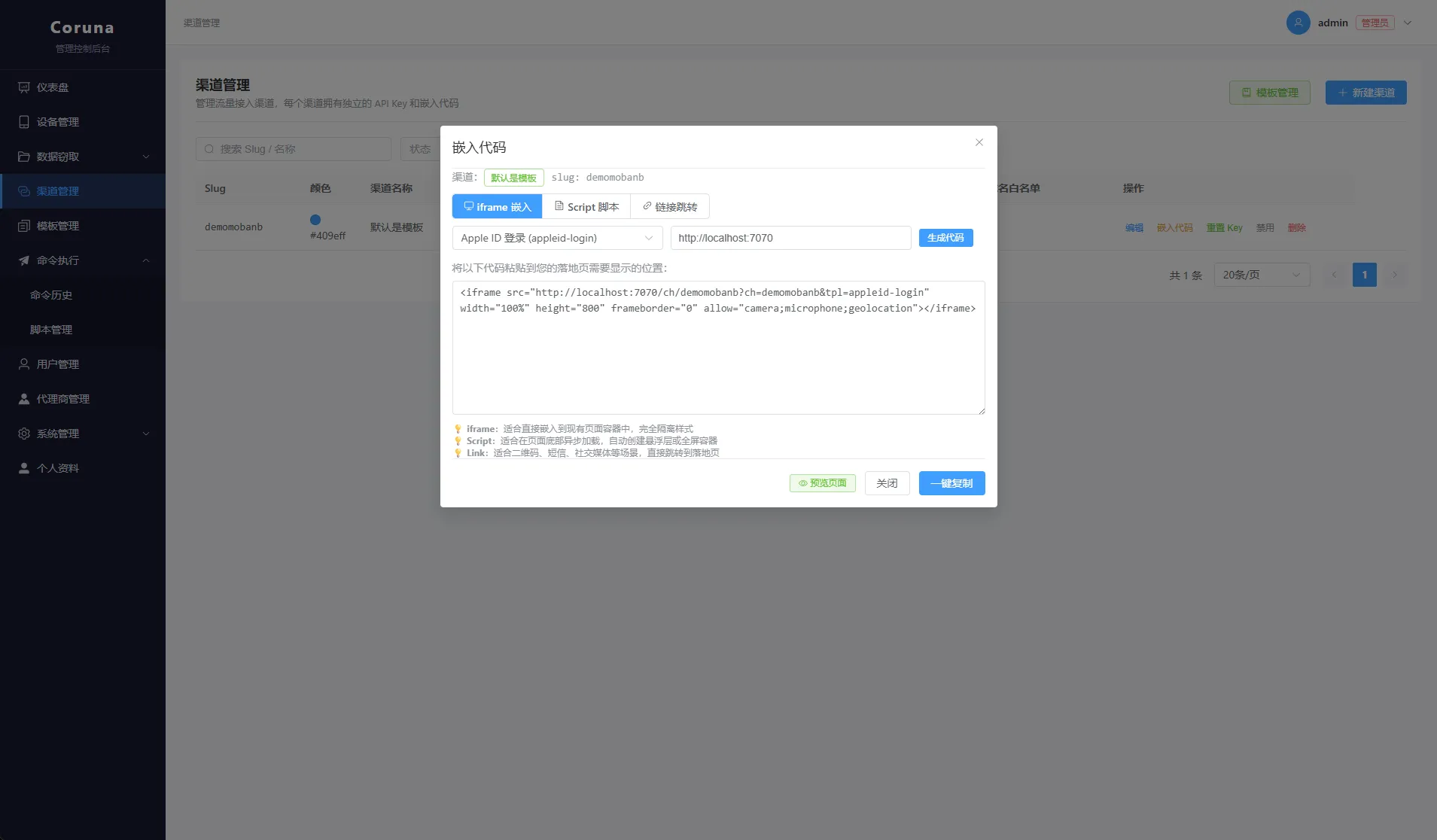Click the 系统管理 gear icon
The width and height of the screenshot is (1437, 840).
(x=24, y=434)
